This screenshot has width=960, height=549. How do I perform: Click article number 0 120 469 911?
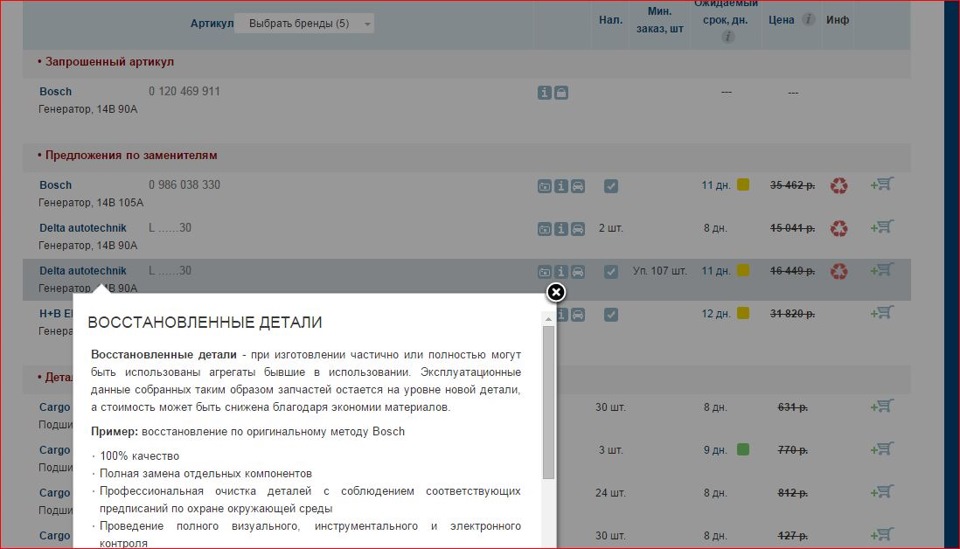(184, 91)
